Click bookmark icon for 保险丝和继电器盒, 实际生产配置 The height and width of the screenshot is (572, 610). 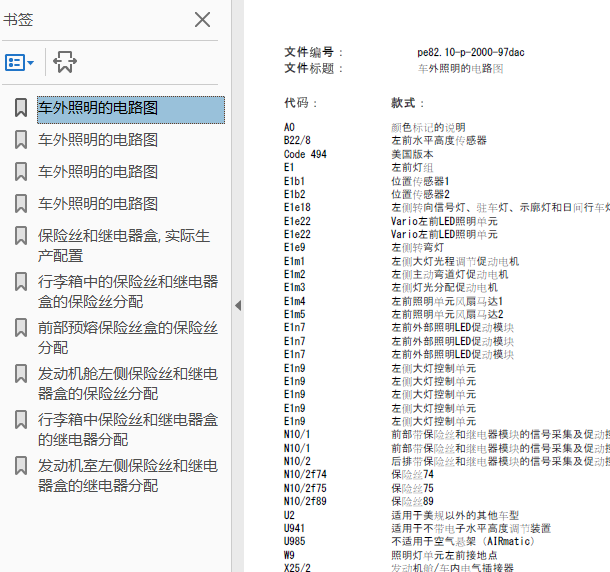(x=21, y=236)
